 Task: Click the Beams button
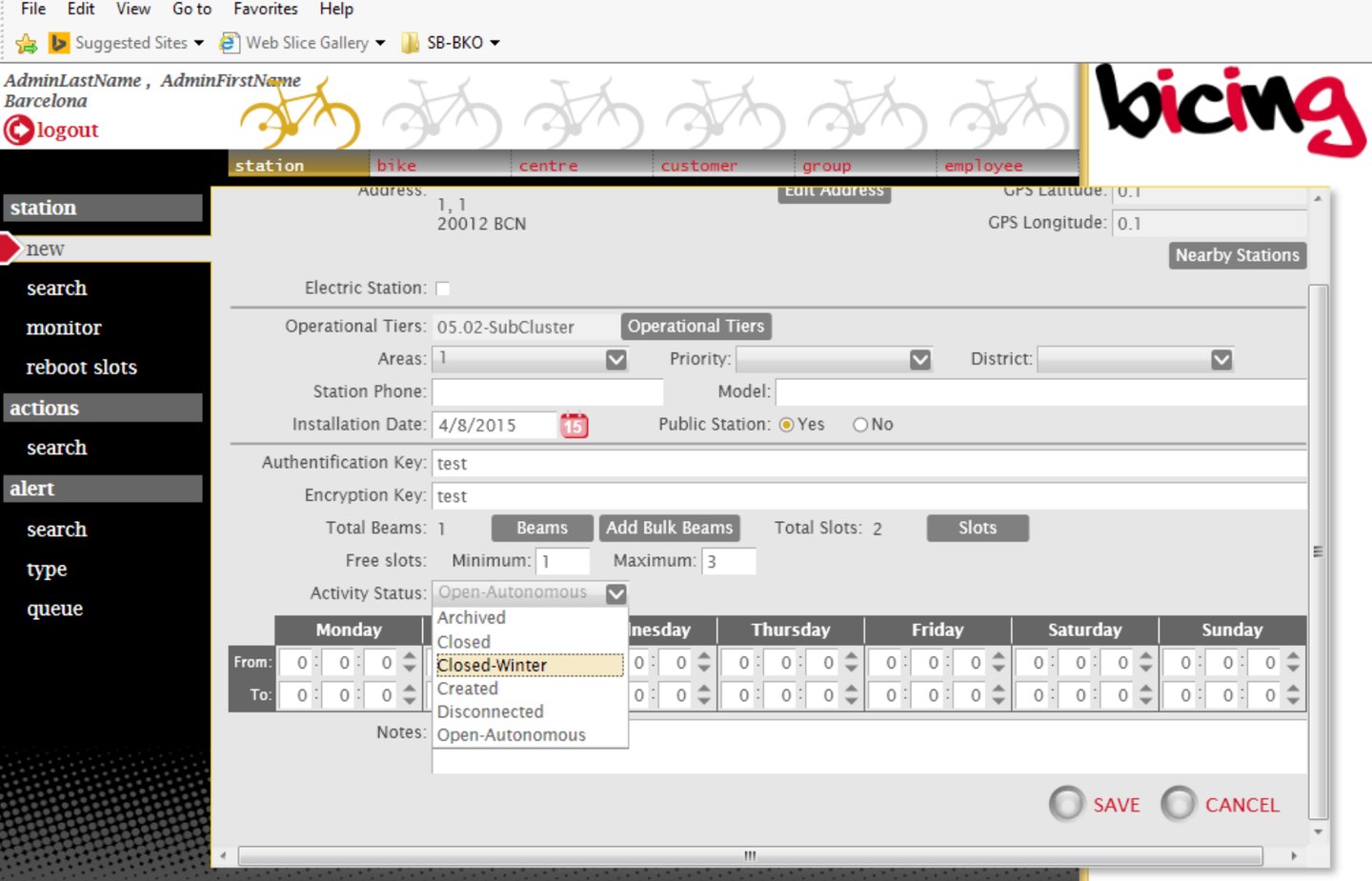[542, 528]
